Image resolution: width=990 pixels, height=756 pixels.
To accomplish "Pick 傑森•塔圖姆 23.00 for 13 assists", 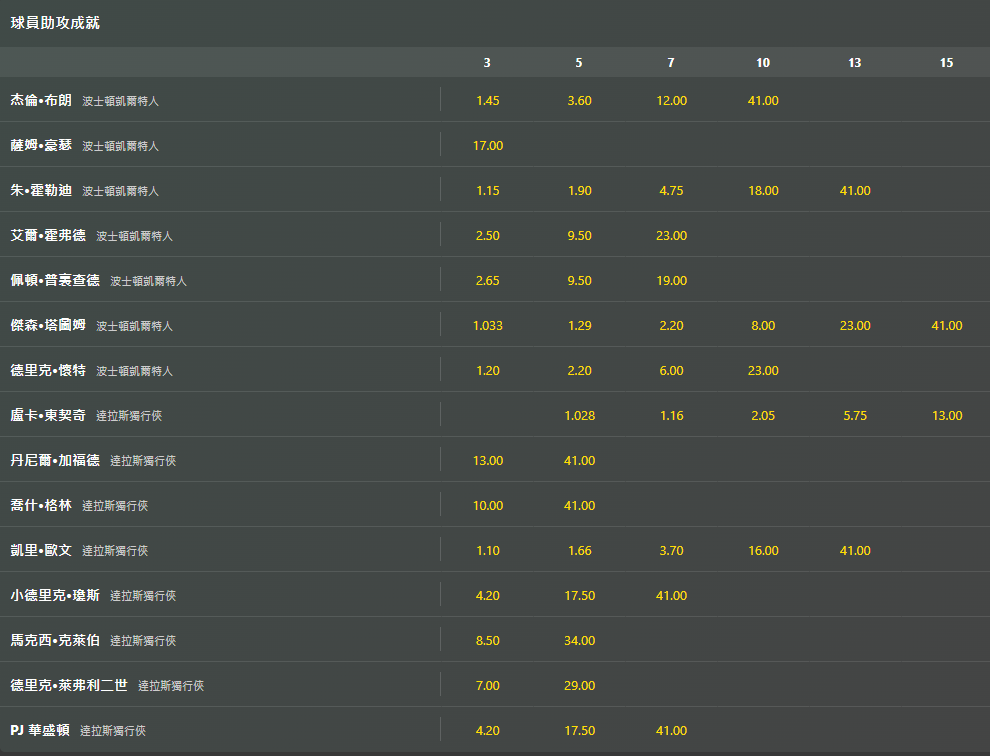I will click(x=855, y=325).
